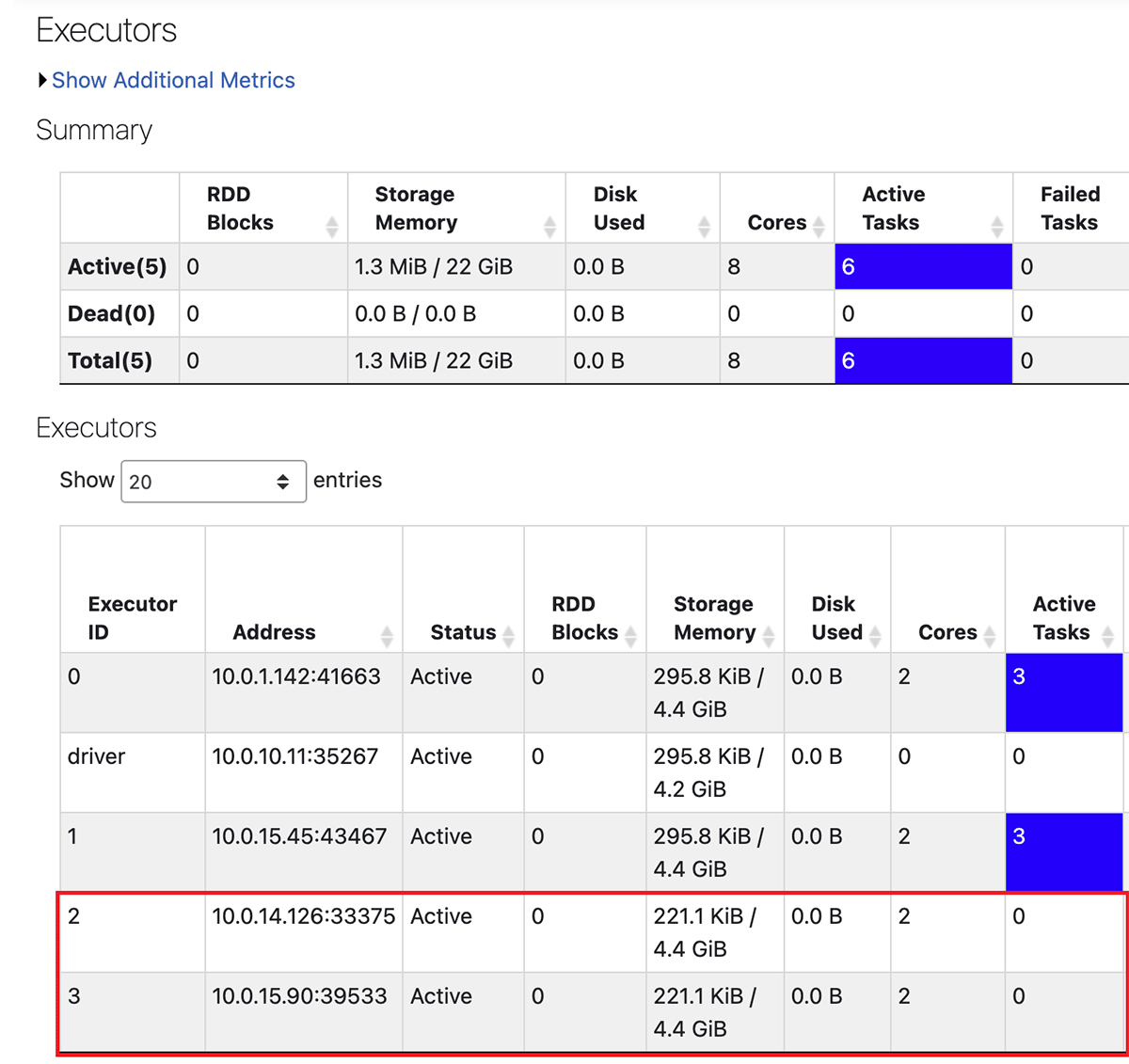Select the driver executor row

pos(96,756)
